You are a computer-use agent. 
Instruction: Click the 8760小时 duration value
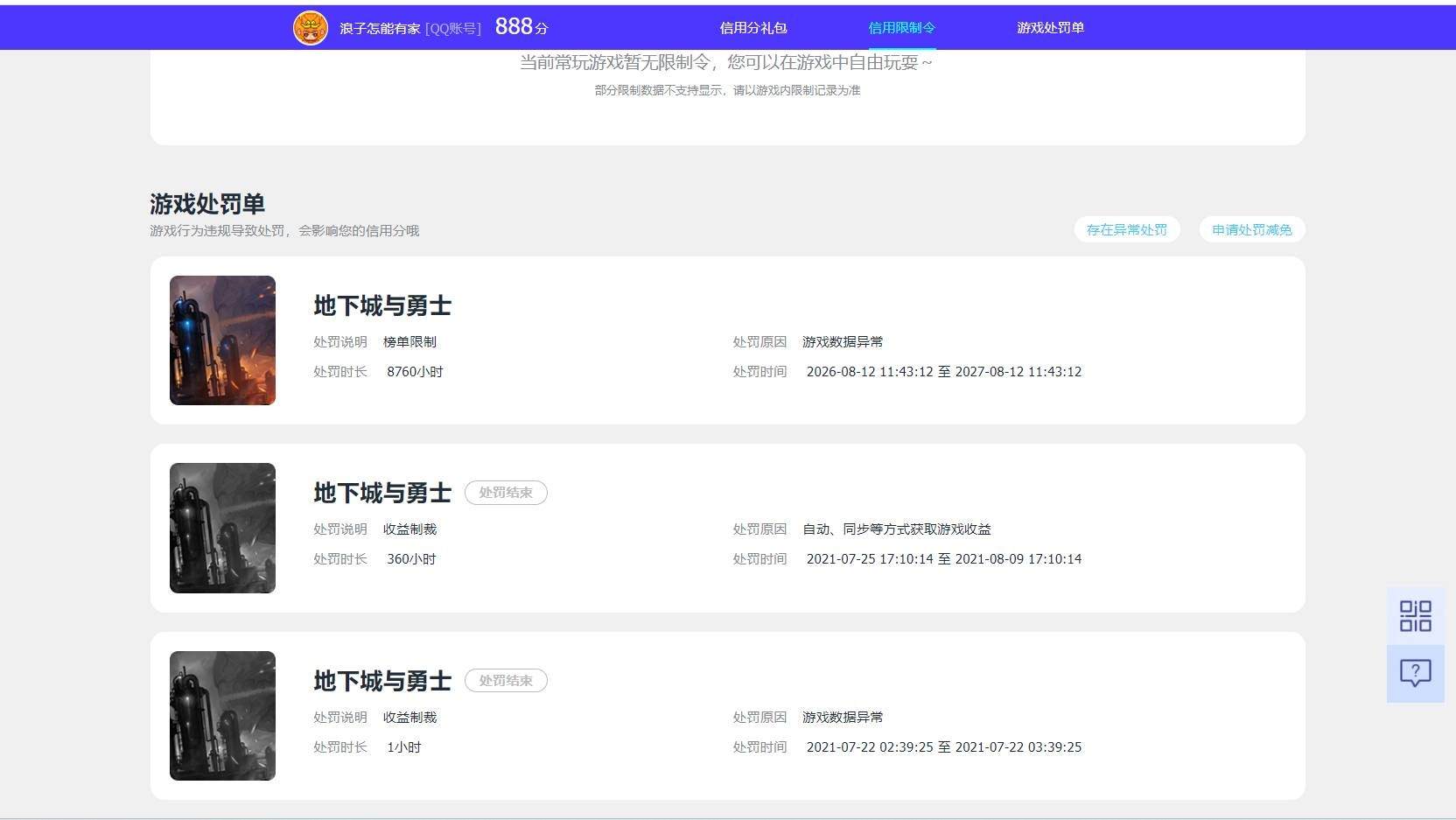click(415, 372)
